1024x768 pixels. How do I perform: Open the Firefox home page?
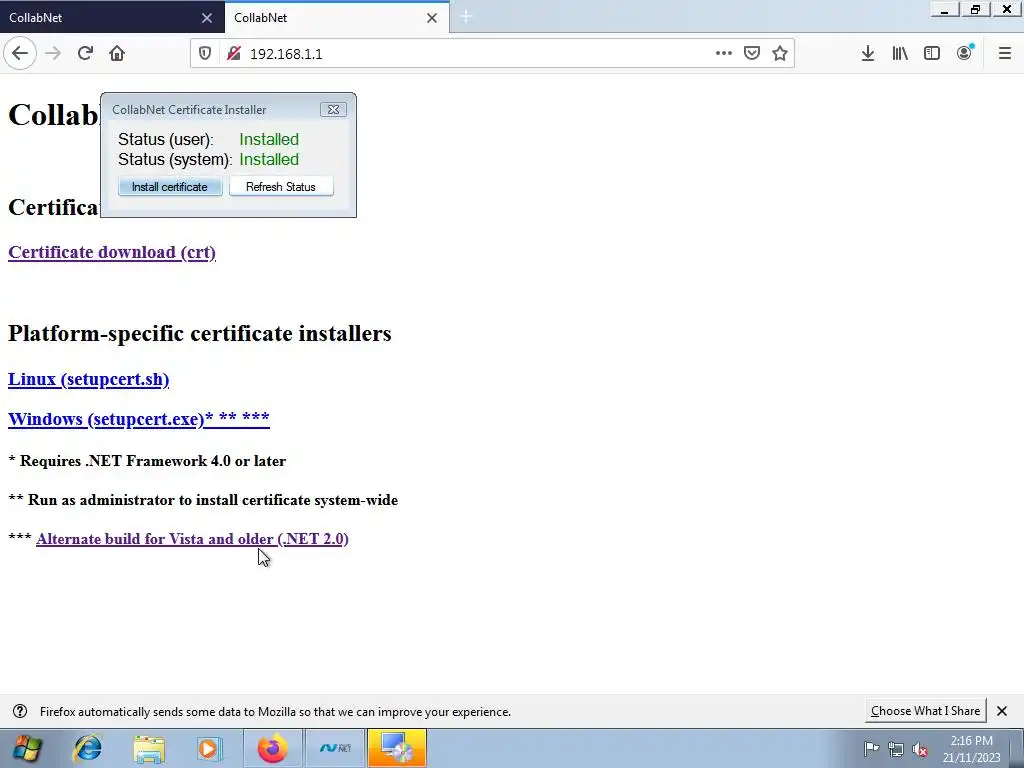coord(117,54)
